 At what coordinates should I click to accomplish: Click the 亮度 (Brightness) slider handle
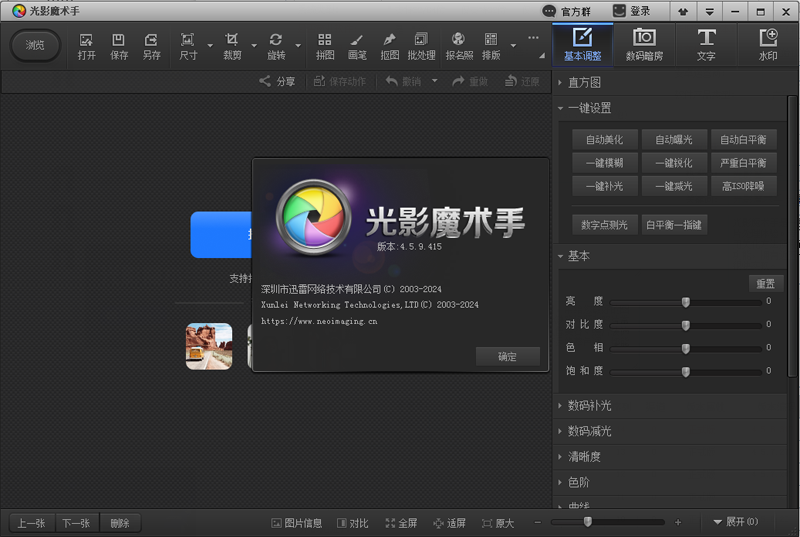click(x=686, y=301)
